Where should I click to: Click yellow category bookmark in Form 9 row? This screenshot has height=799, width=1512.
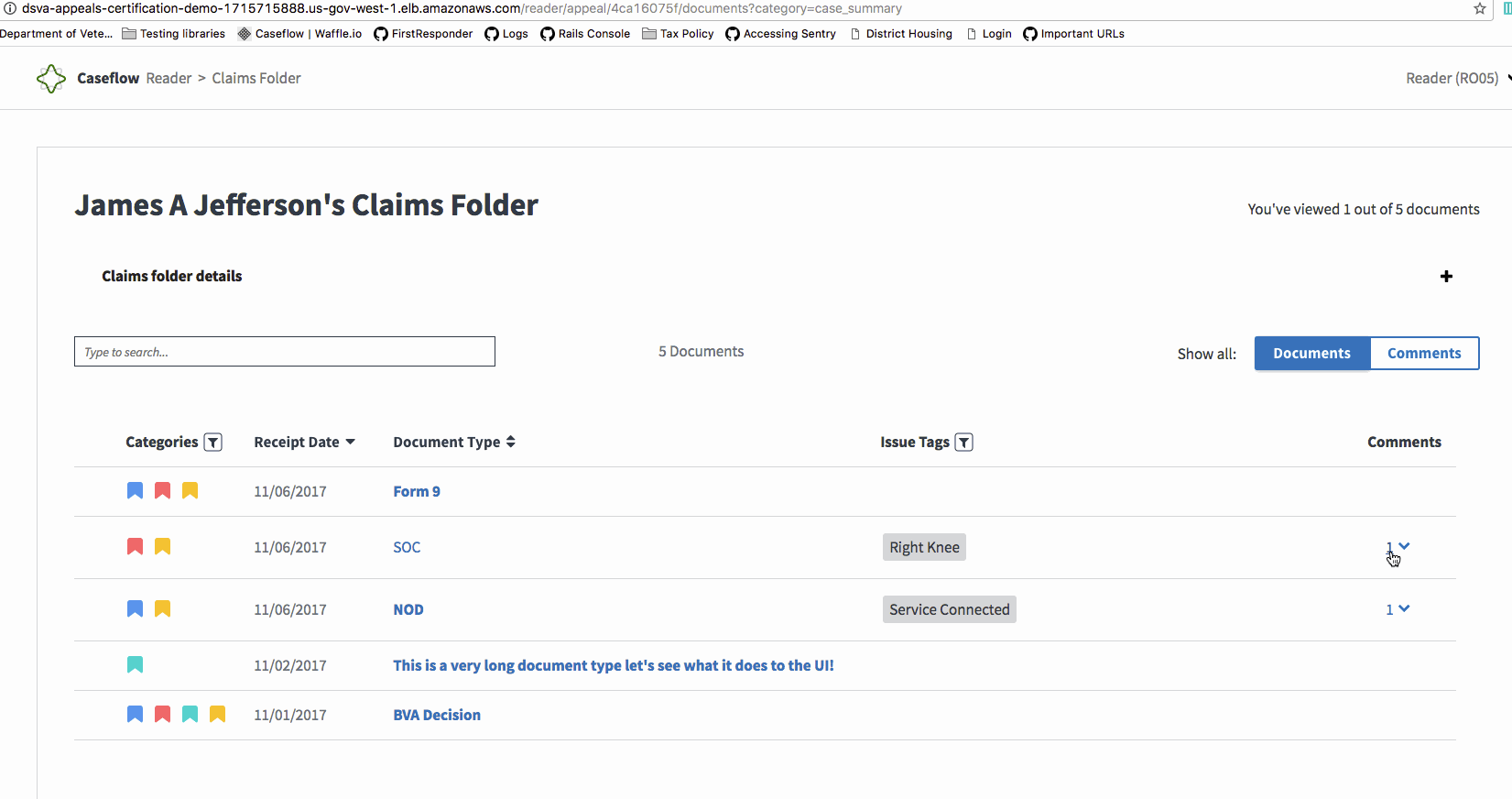coord(190,491)
